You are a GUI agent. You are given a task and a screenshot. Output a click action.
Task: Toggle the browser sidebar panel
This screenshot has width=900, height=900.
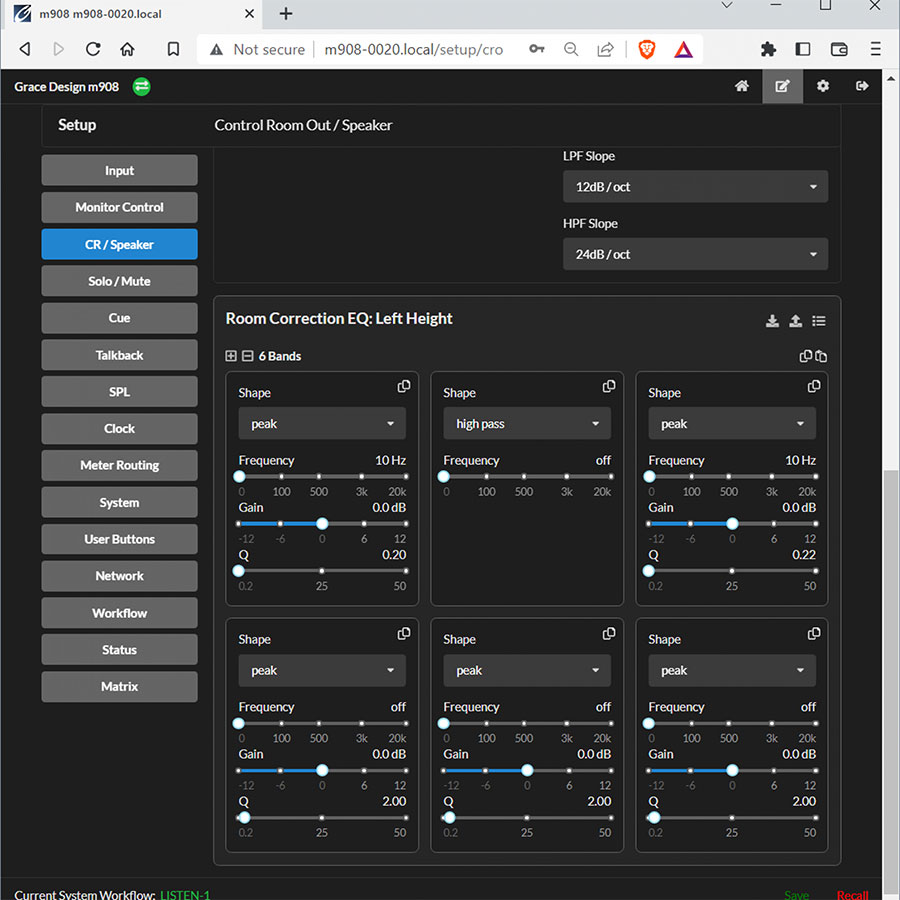(802, 49)
